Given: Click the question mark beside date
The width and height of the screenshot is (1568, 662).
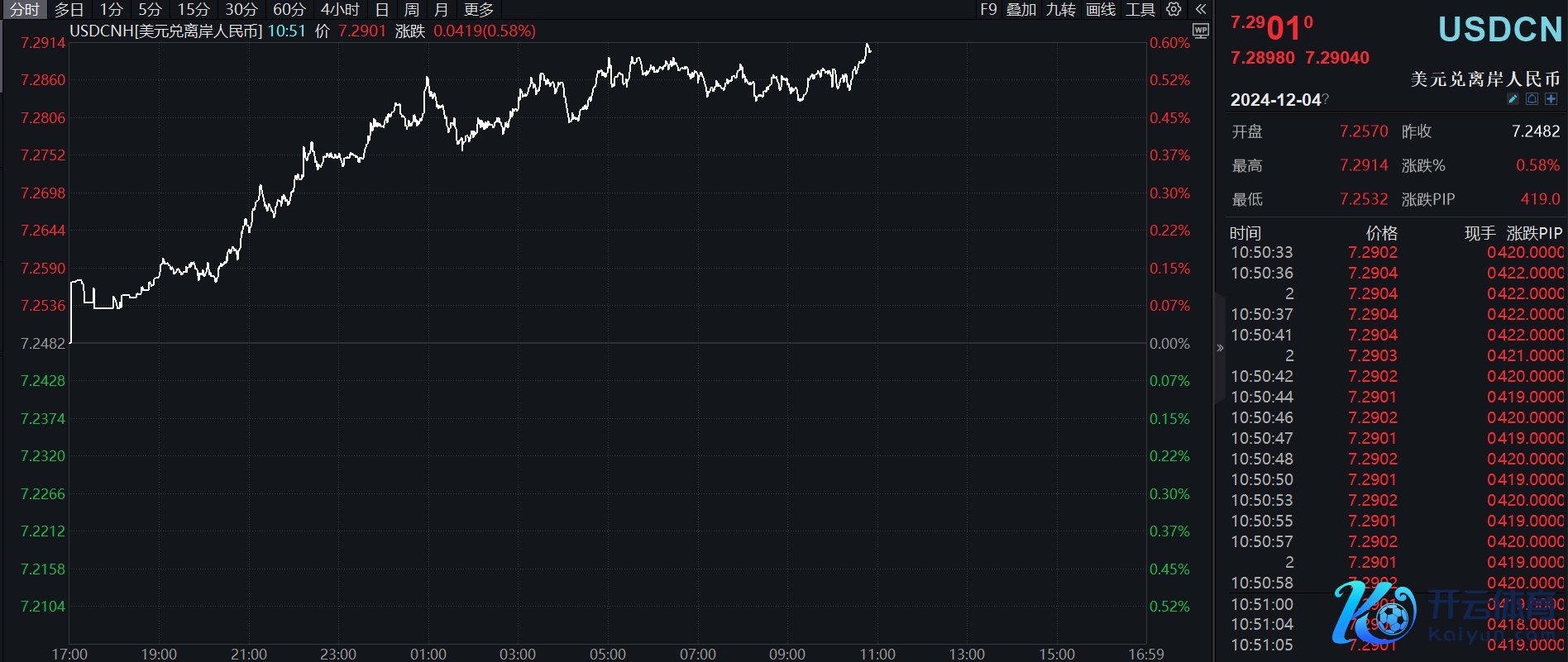Looking at the screenshot, I should tap(1326, 100).
